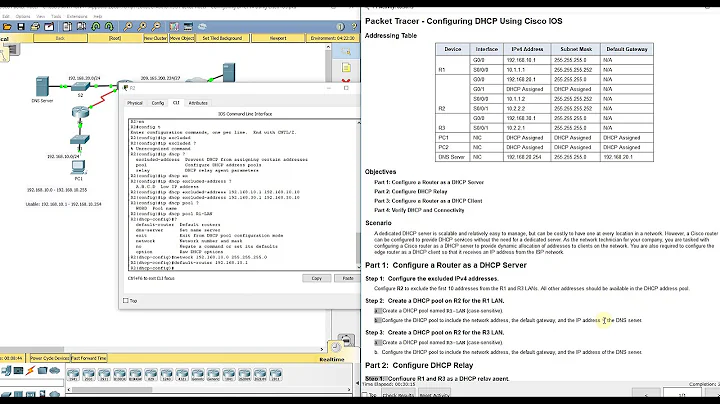
Task: Toggle Top checkbox in PT Activity window
Action: tap(365, 395)
